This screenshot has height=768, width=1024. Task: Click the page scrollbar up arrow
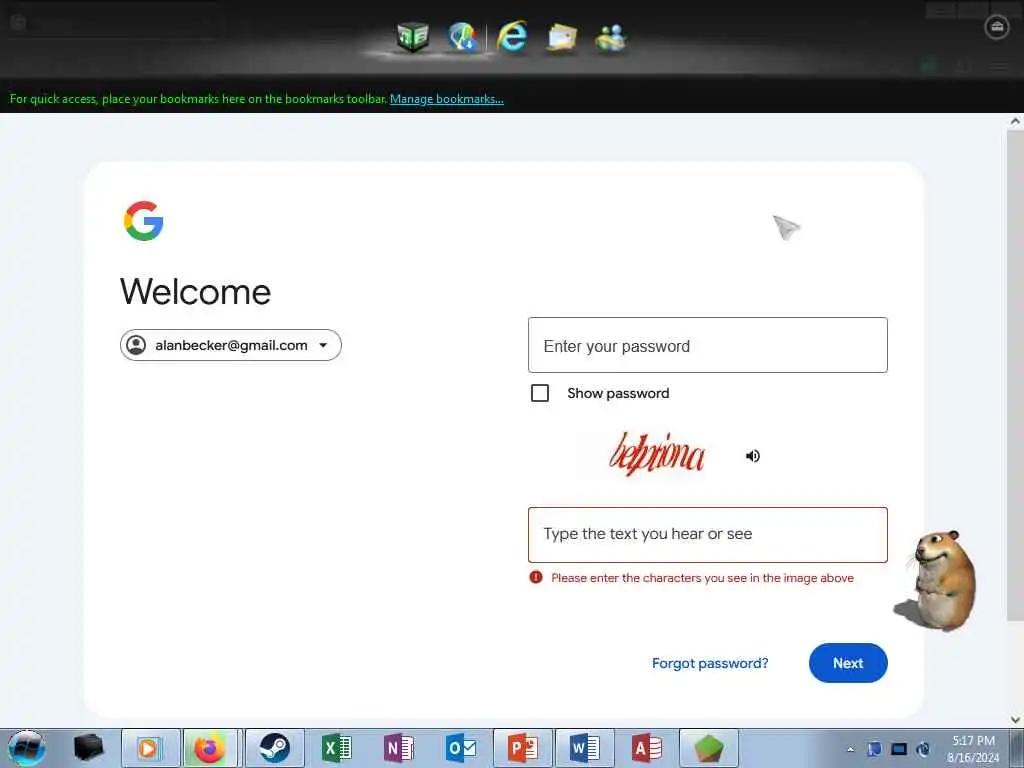1015,121
